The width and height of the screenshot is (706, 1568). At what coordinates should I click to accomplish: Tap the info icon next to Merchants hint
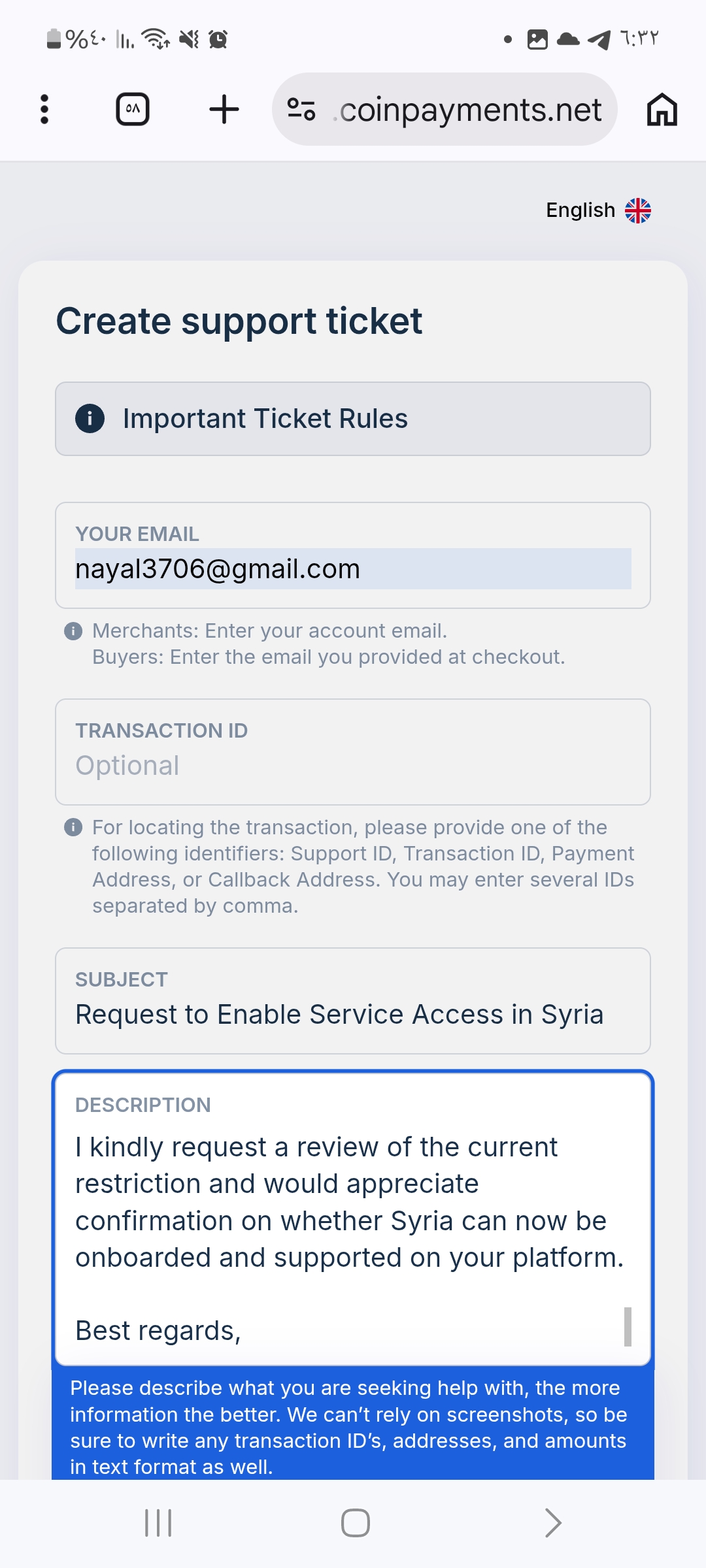[73, 631]
